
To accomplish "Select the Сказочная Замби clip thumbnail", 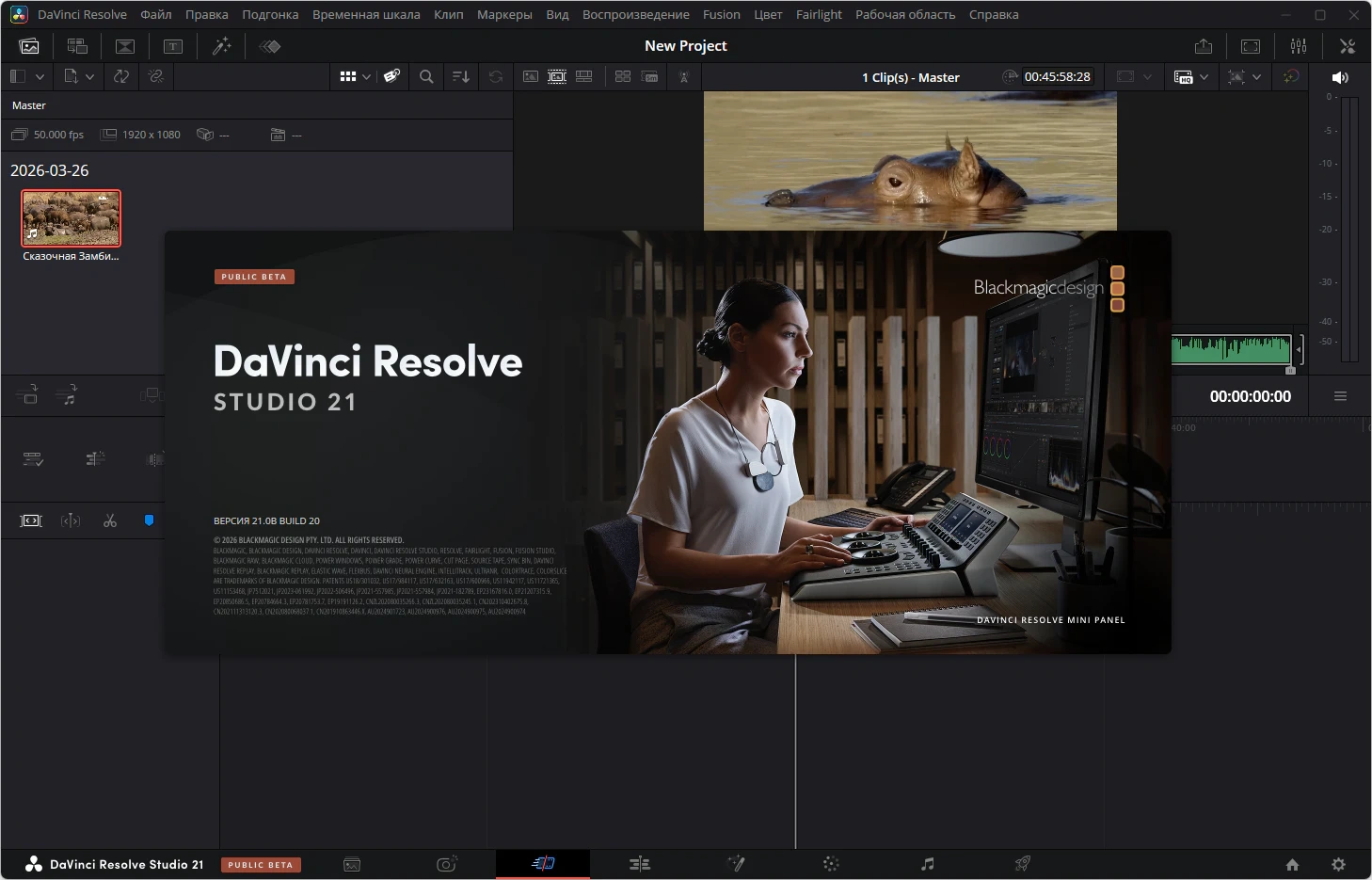I will point(72,218).
